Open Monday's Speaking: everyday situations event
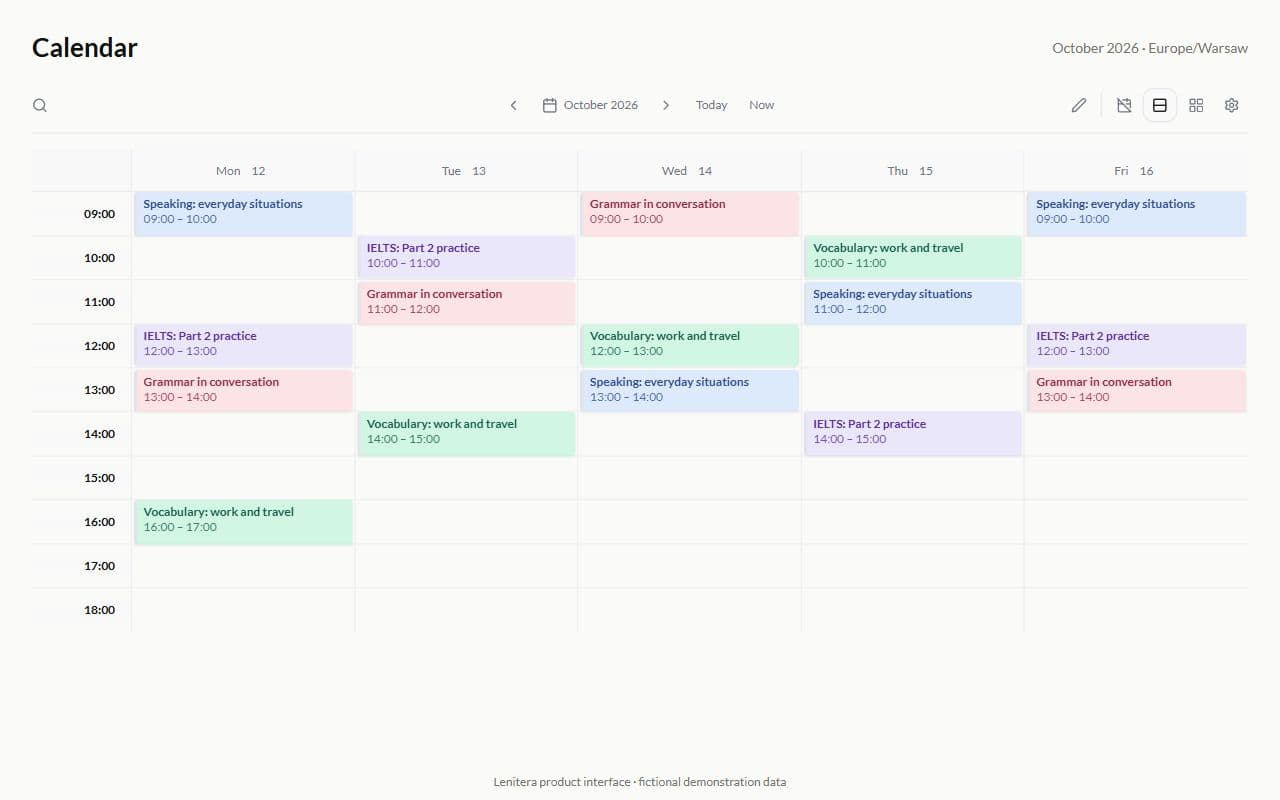This screenshot has height=800, width=1280. (243, 214)
